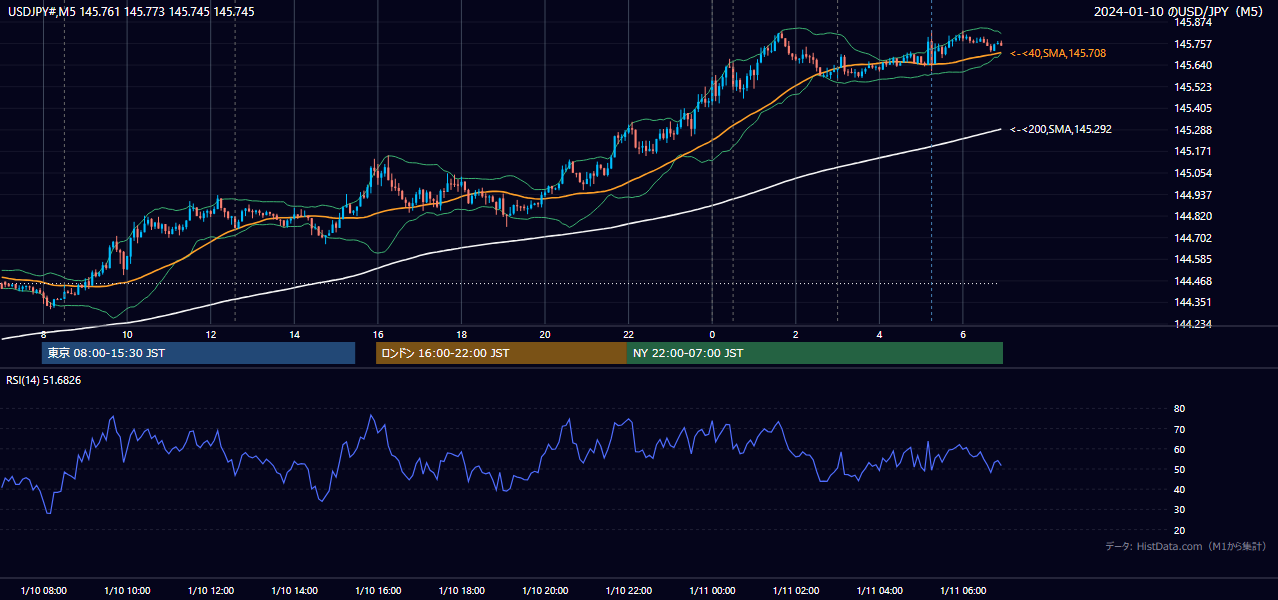The image size is (1278, 600).
Task: Select the NY 22:00-07:00 JST session bar
Action: point(815,353)
